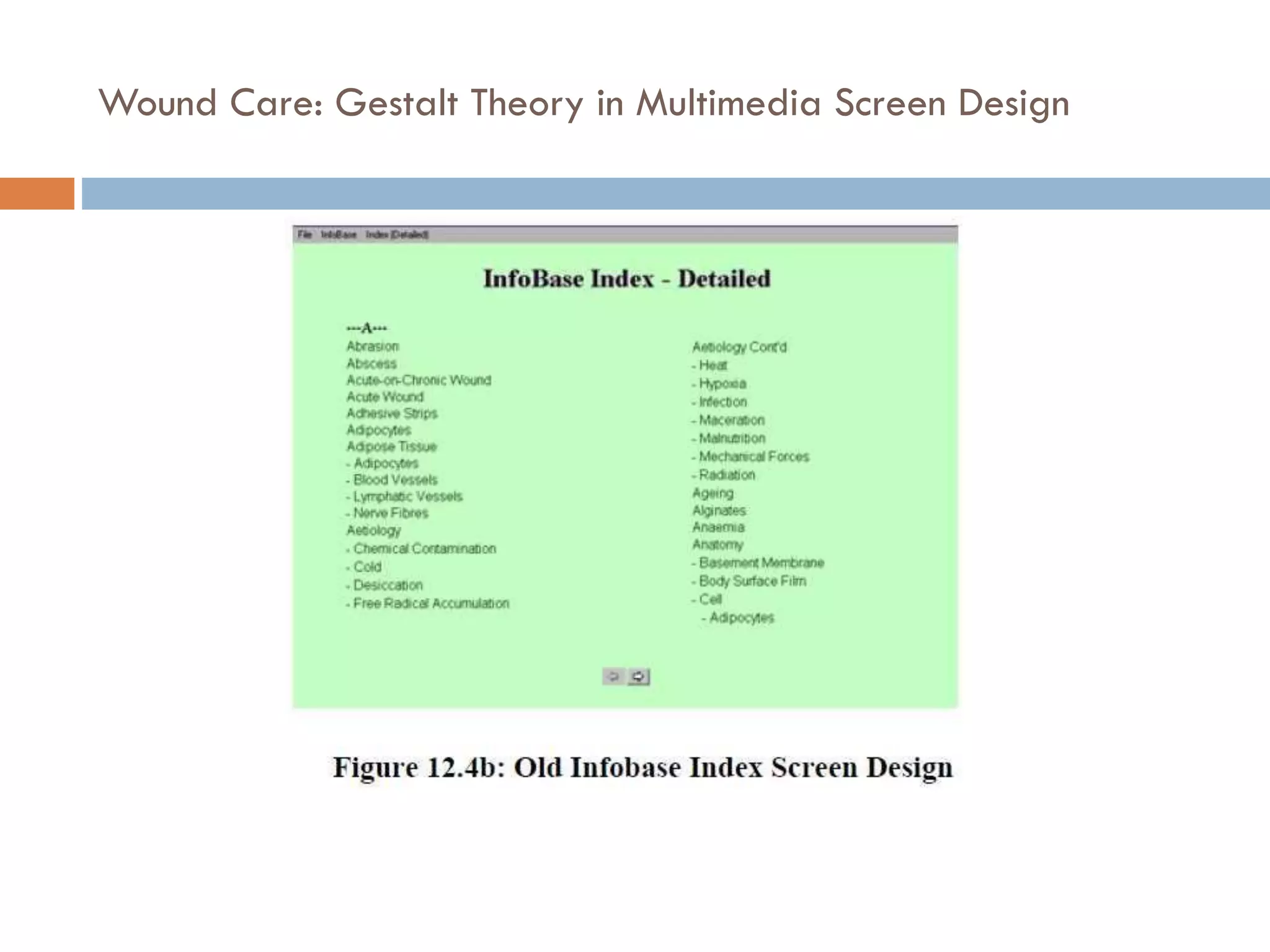Select the Ageing index entry
Viewport: 1270px width, 952px height.
pyautogui.click(x=713, y=493)
